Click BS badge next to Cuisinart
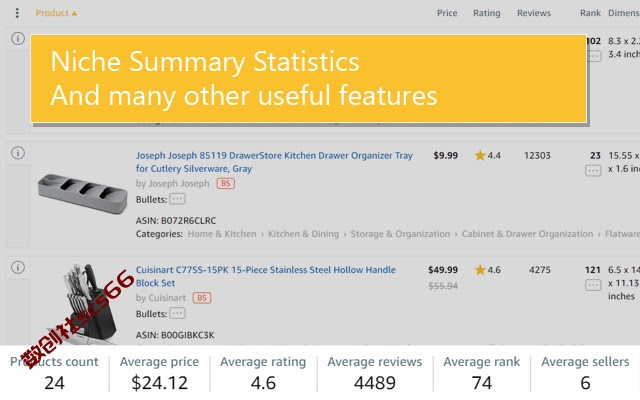The image size is (640, 400). point(202,298)
